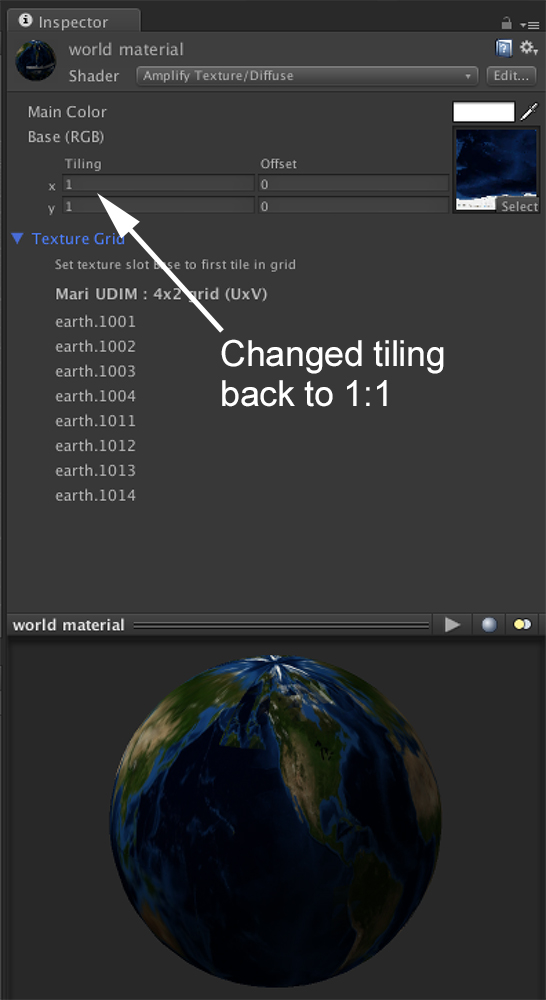
Task: Click the Offset y value field
Action: click(x=353, y=206)
